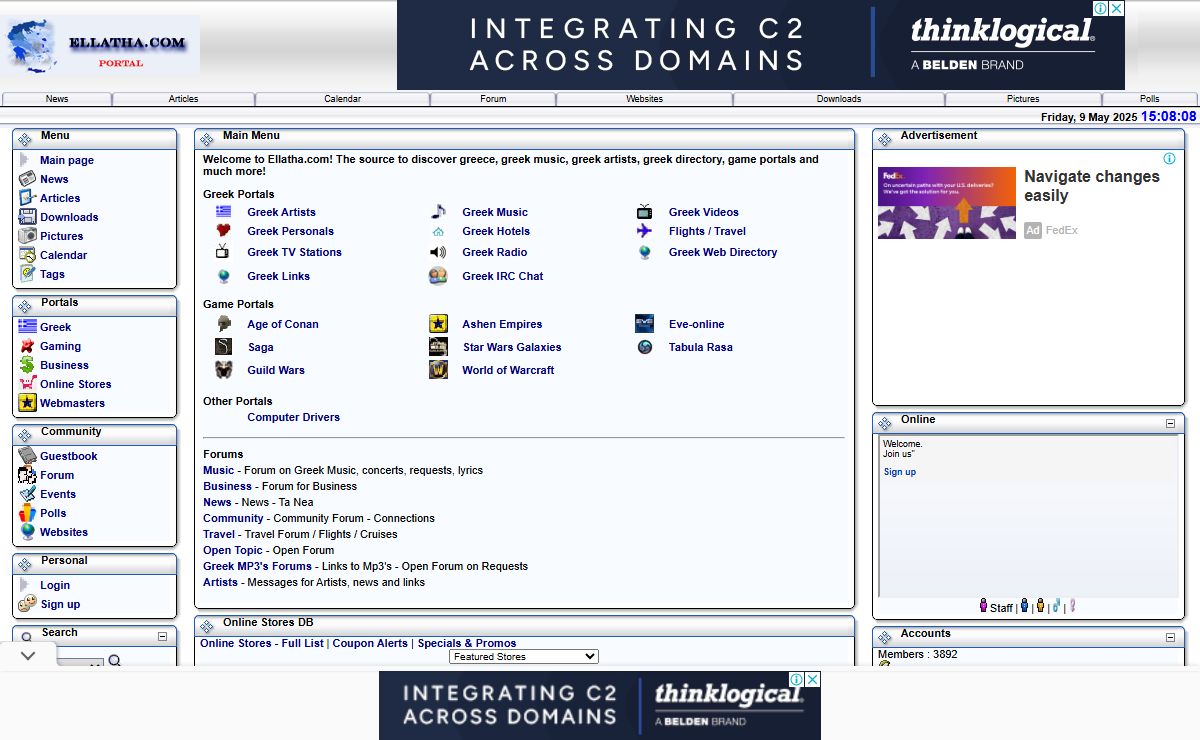Click the Ellatha.com Portal logo
Screen dimensions: 1200x740
pos(102,46)
